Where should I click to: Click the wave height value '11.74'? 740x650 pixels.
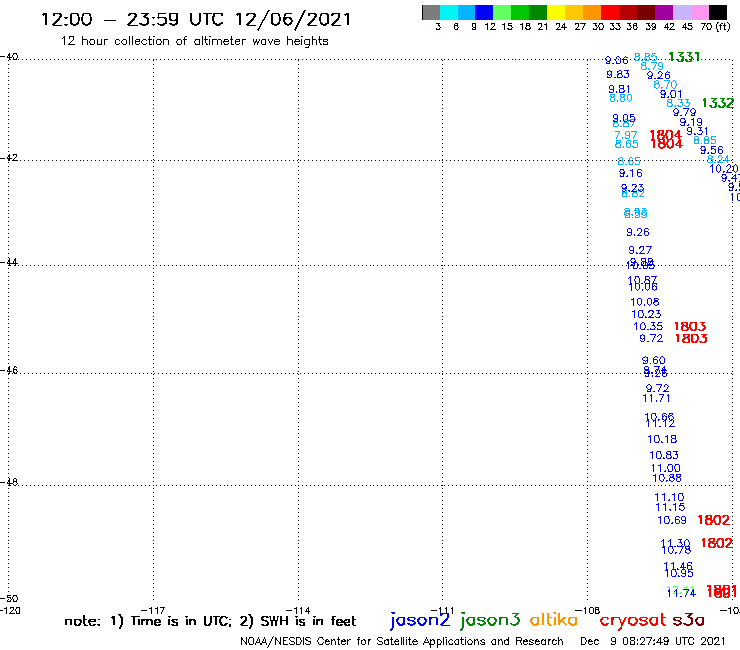coord(681,593)
